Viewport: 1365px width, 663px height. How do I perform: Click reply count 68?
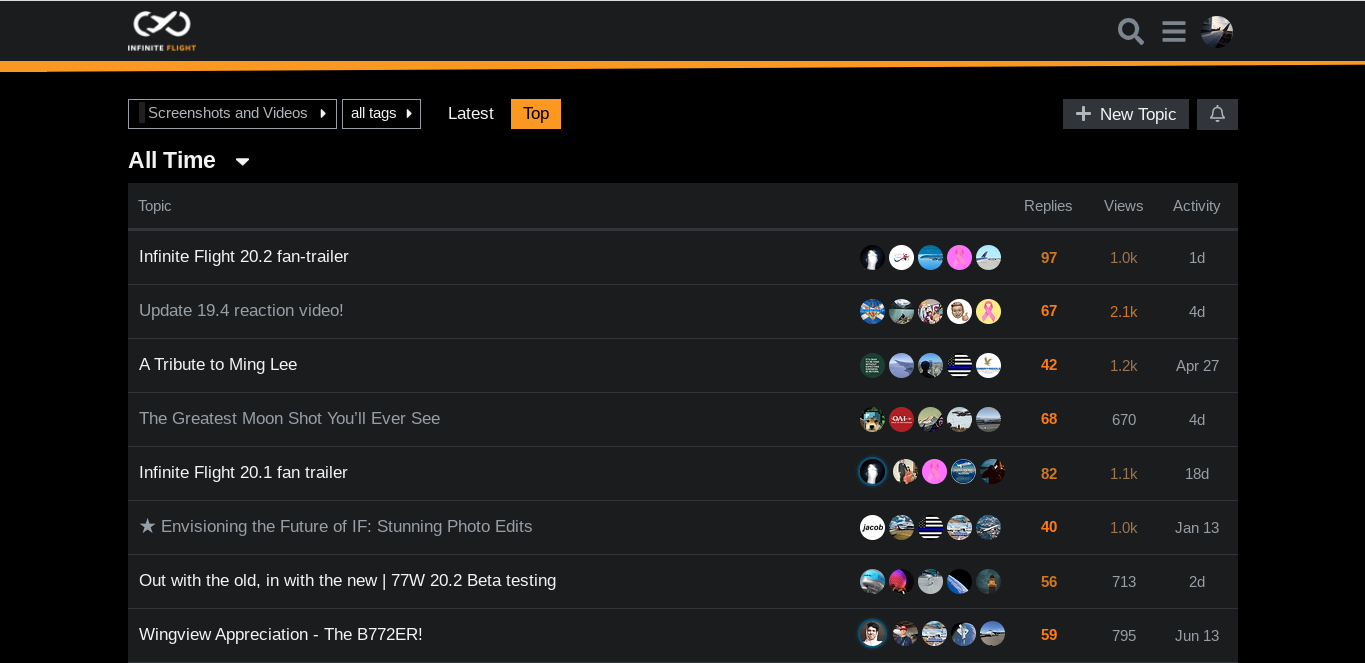click(x=1049, y=420)
